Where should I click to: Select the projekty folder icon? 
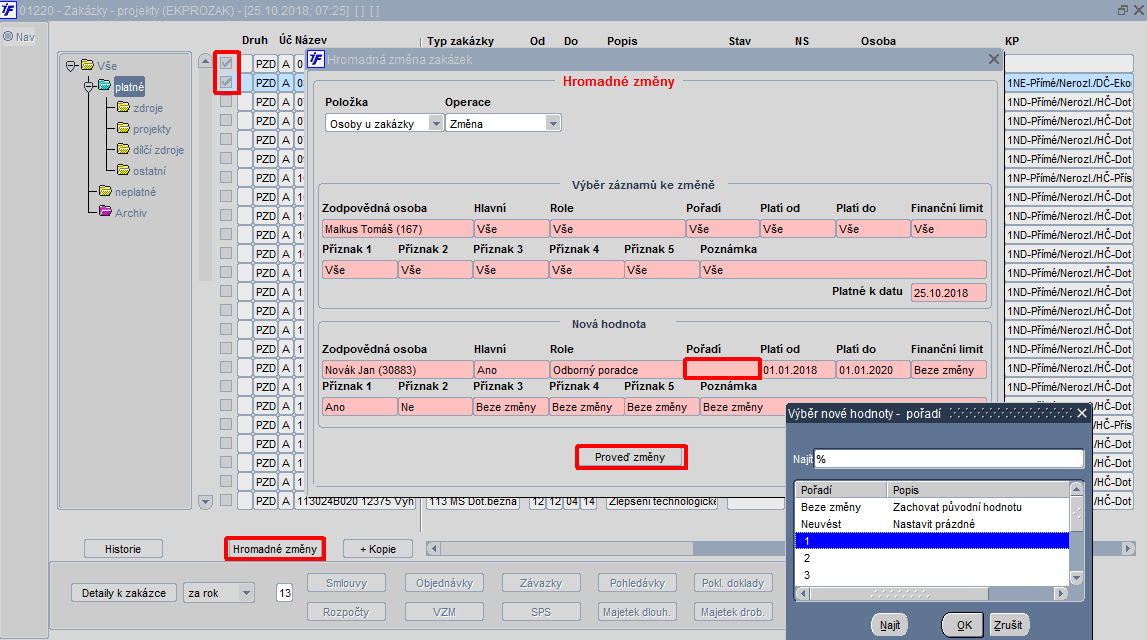[x=123, y=128]
